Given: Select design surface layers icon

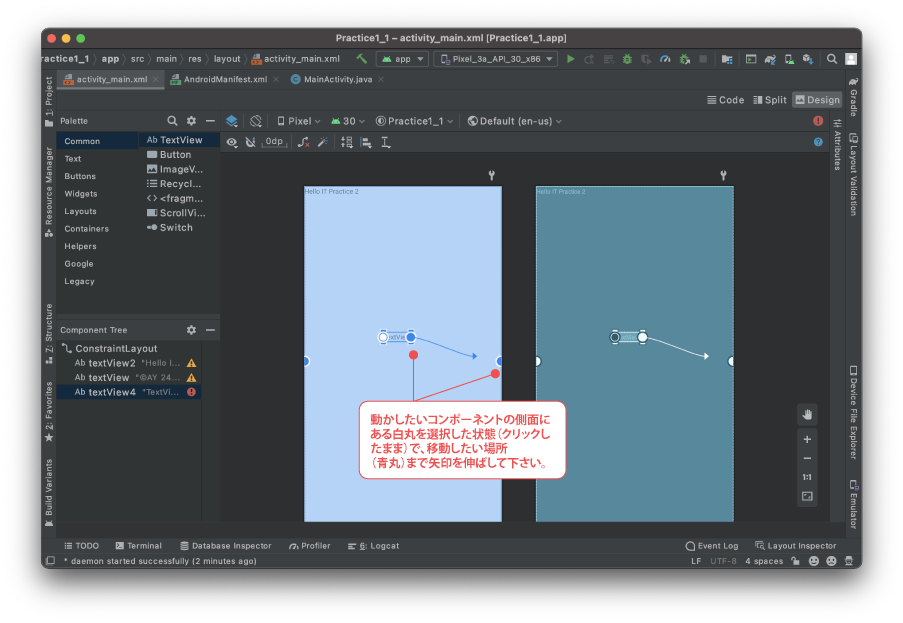Looking at the screenshot, I should tap(232, 121).
